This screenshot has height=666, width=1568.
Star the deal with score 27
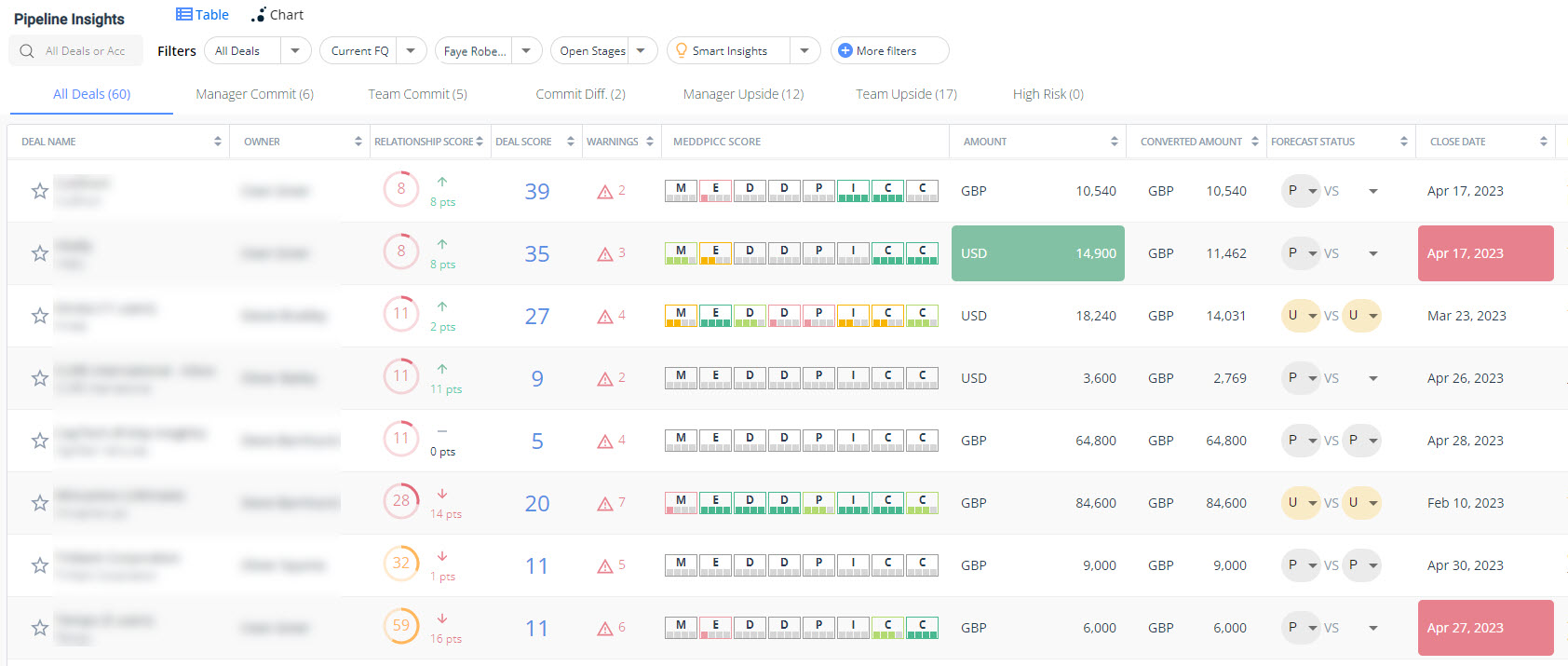tap(39, 316)
